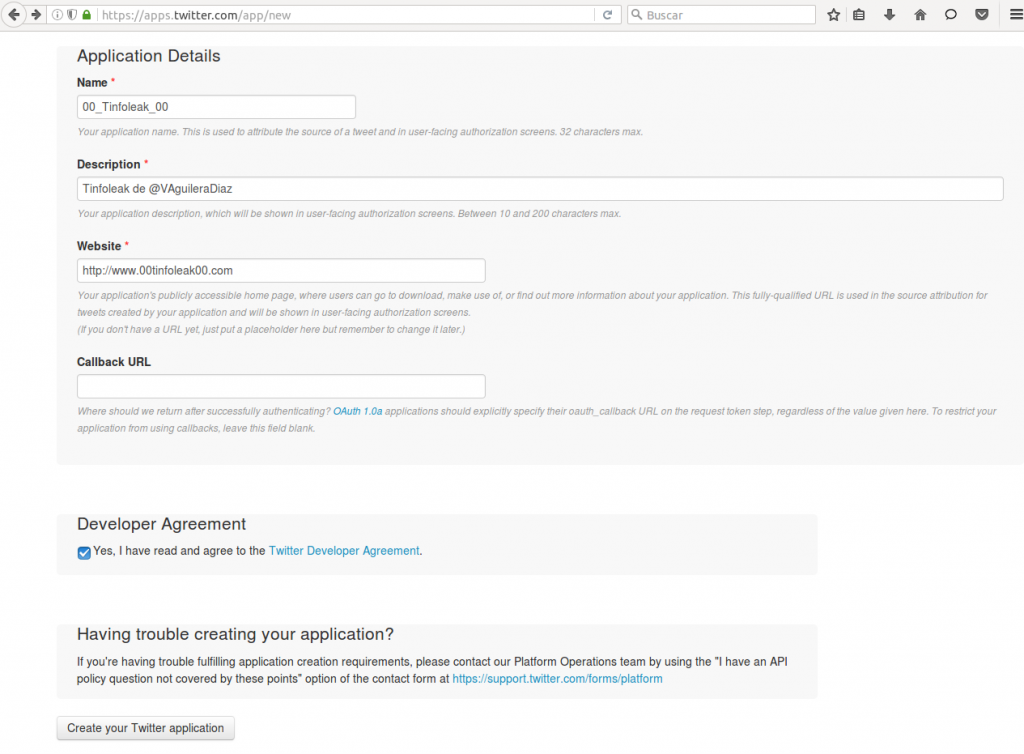Click the application Name input field

coord(216,107)
